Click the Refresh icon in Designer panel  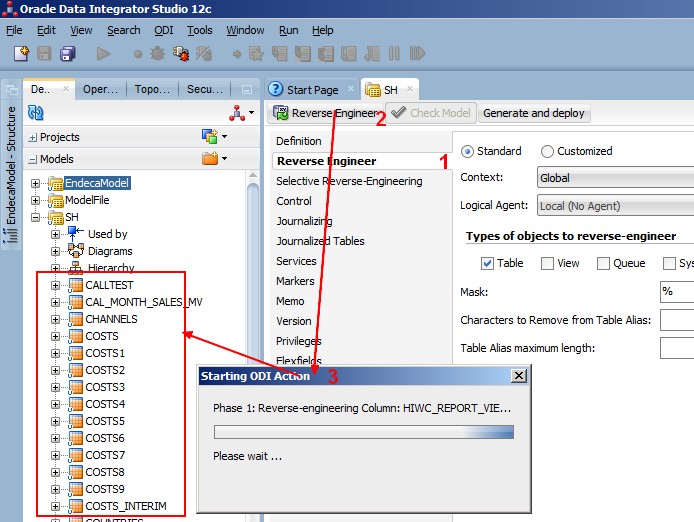pyautogui.click(x=36, y=112)
